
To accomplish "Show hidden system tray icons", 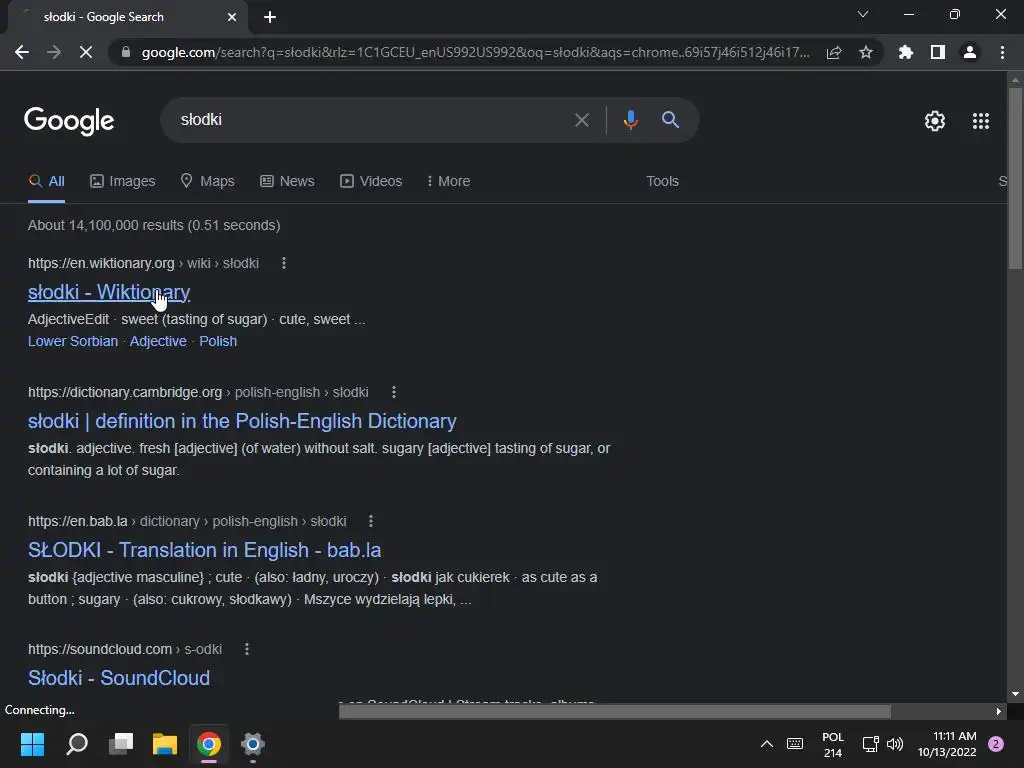I will coord(767,744).
